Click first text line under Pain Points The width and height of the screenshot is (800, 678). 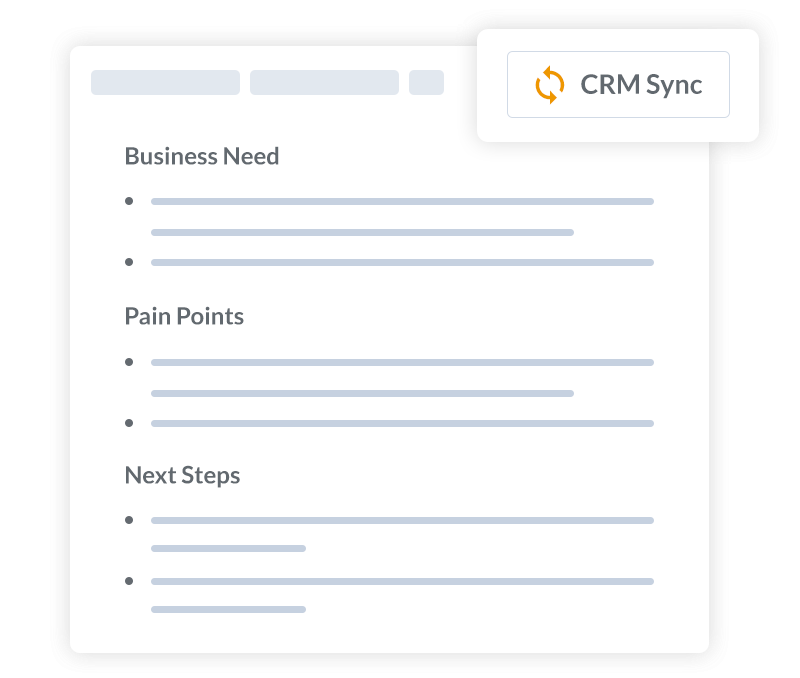click(402, 363)
